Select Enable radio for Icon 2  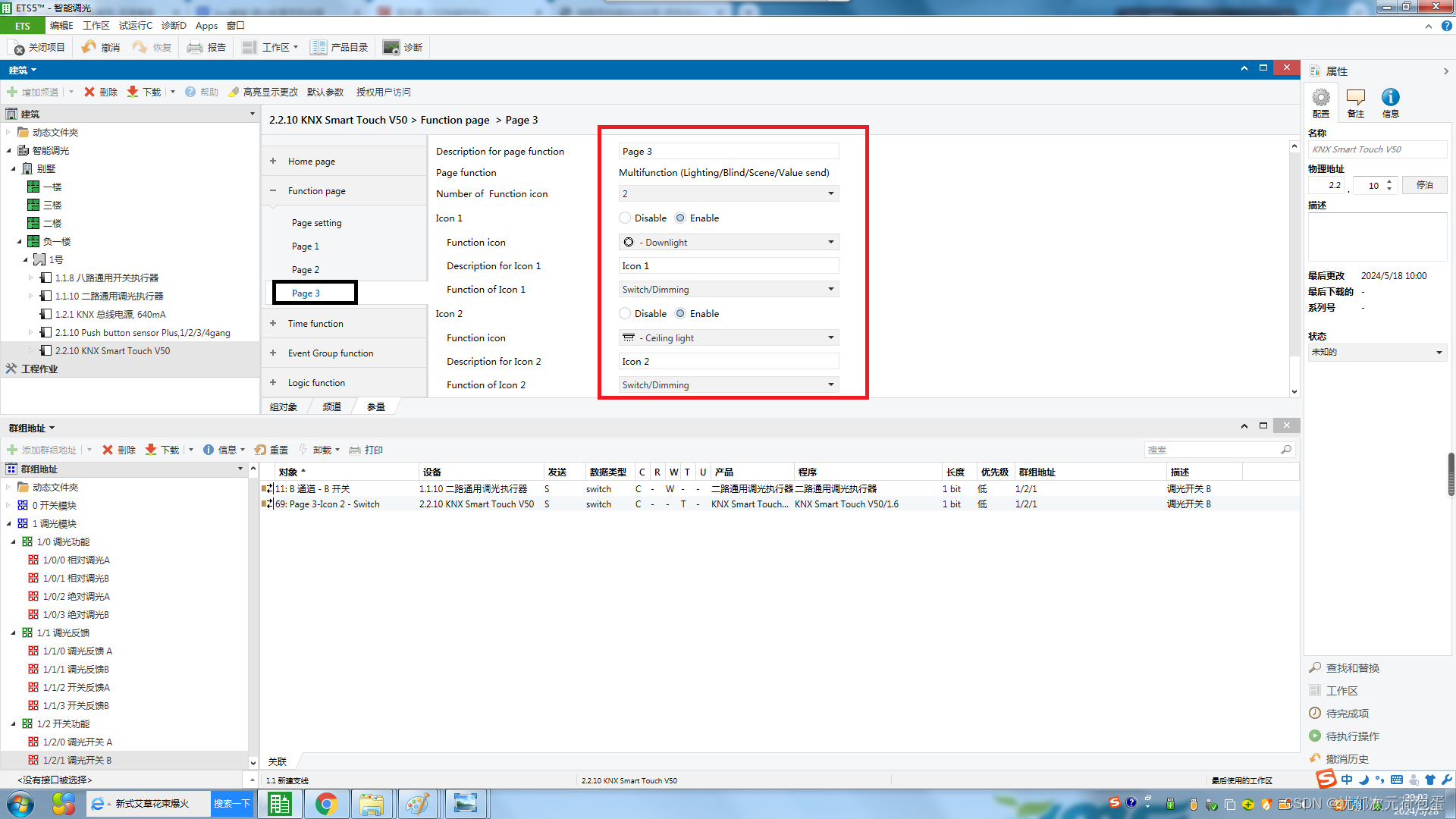coord(680,313)
